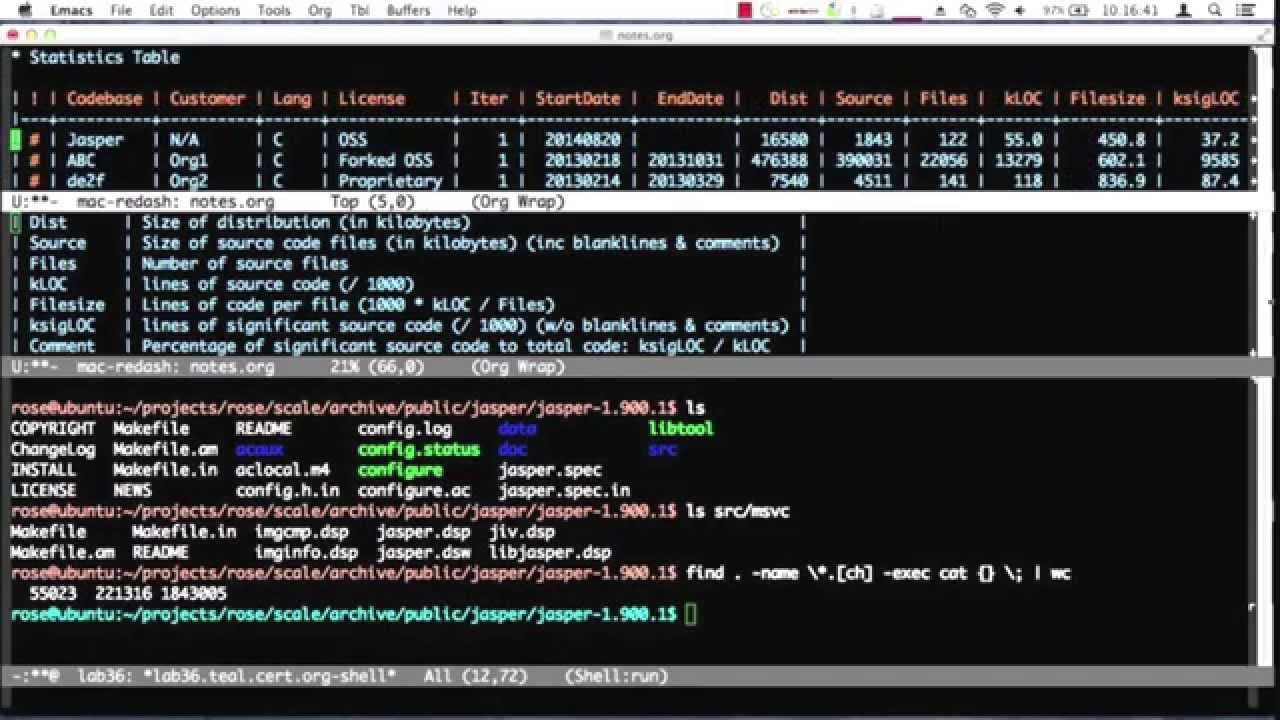Image resolution: width=1280 pixels, height=720 pixels.
Task: Open the Emacs application menu
Action: tap(71, 10)
